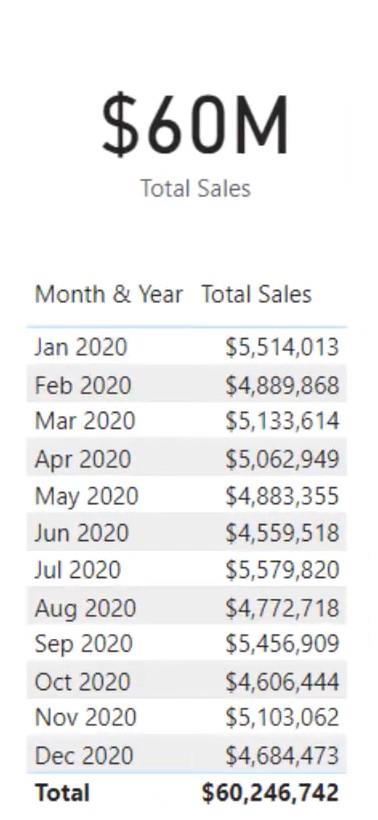The image size is (378, 820).
Task: Select the Jan 2020 row
Action: [187, 347]
